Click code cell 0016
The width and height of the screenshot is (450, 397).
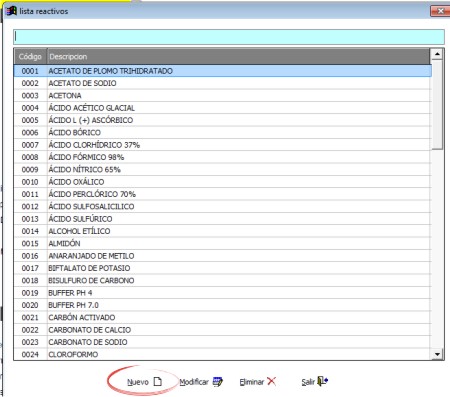pyautogui.click(x=30, y=256)
